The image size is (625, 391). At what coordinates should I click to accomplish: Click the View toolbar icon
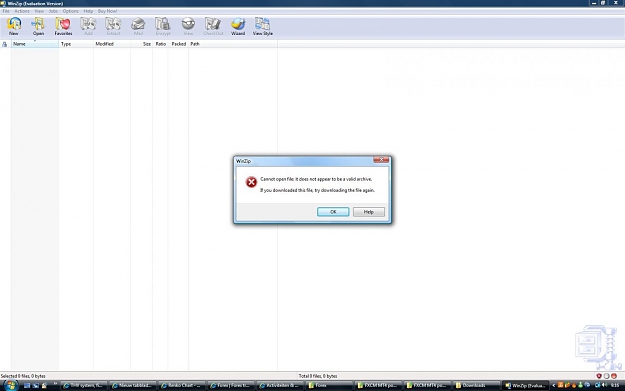point(188,27)
